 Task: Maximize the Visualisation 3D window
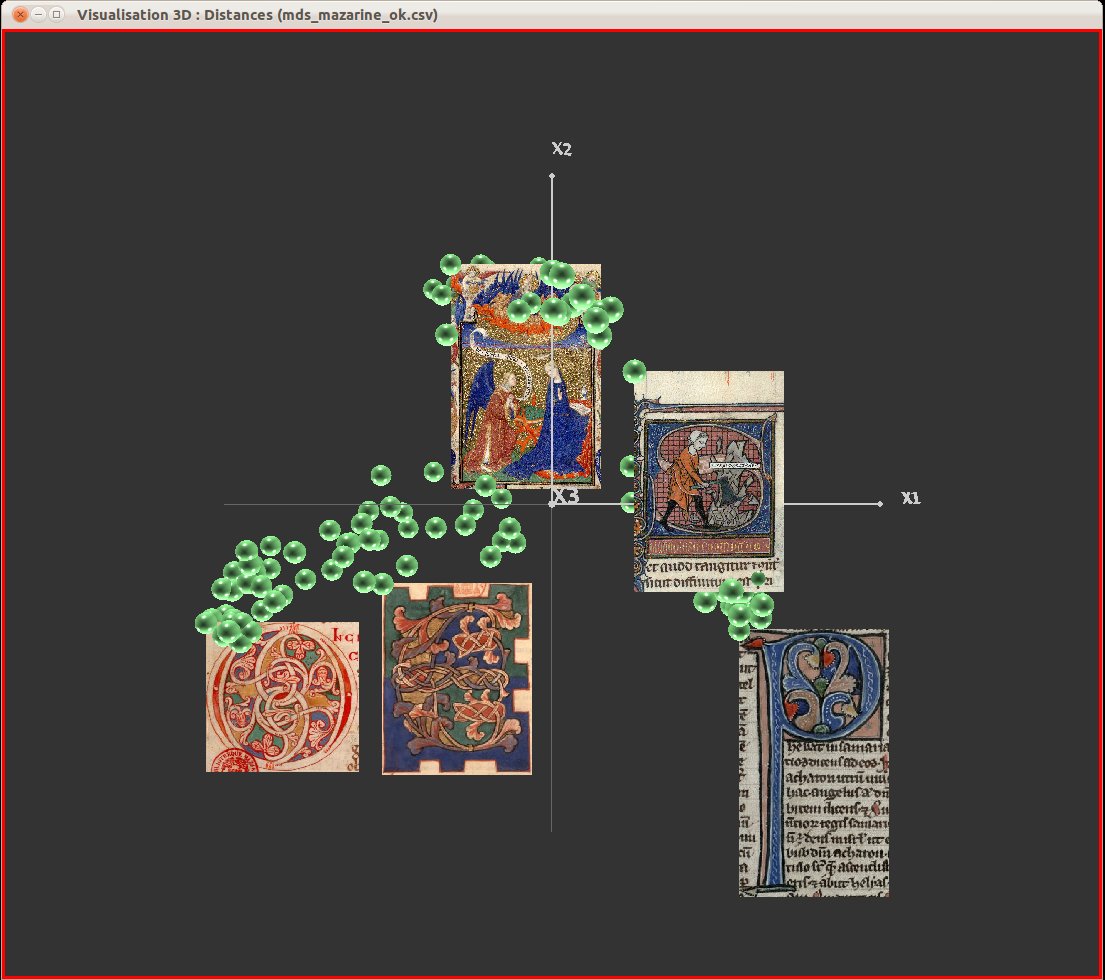point(56,14)
